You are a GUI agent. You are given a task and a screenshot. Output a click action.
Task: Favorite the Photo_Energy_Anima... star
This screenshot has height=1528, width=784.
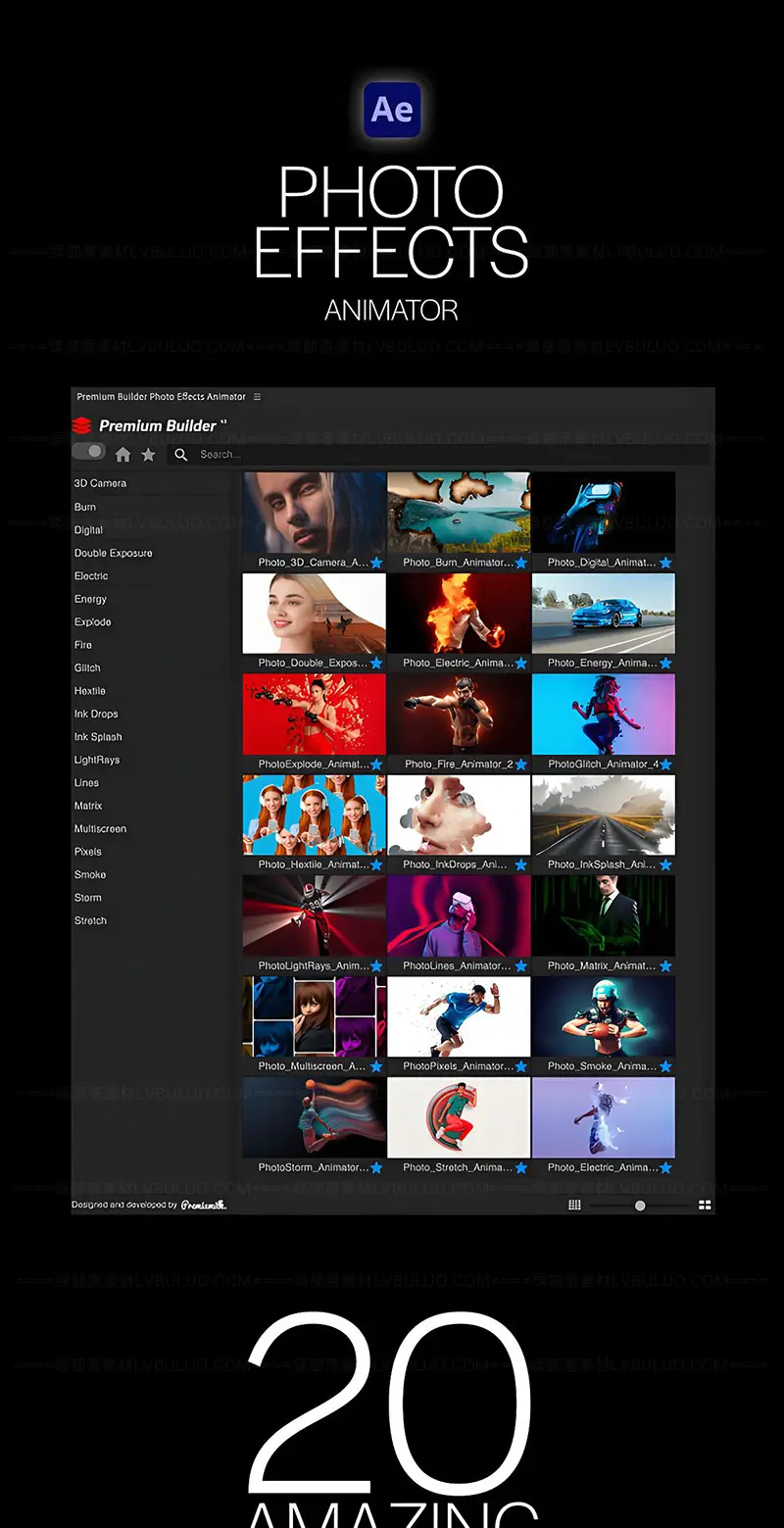(x=666, y=664)
